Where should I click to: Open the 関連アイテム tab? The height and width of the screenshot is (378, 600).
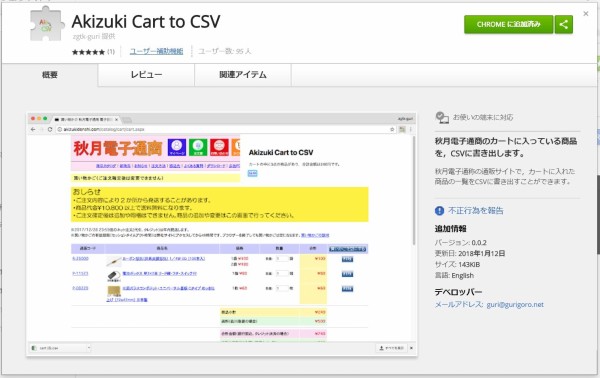click(243, 75)
